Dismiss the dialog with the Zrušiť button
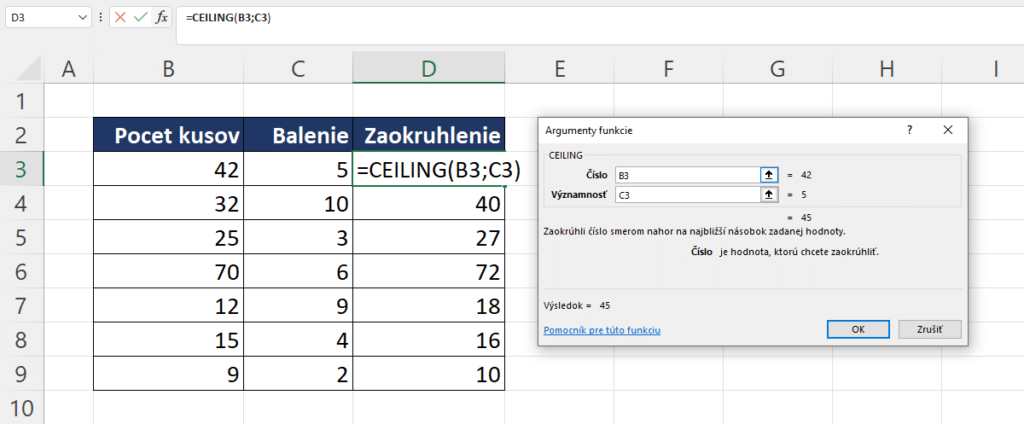Viewport: 1024px width, 424px height. click(930, 329)
